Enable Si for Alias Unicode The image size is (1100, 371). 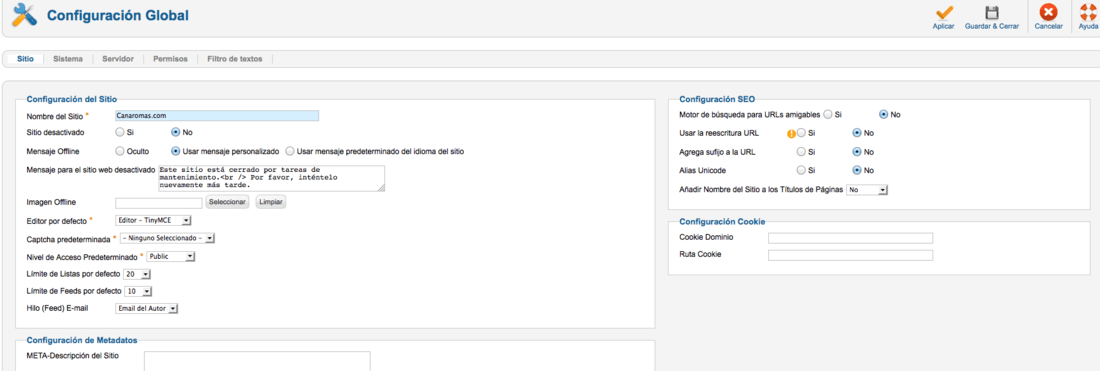(x=801, y=170)
